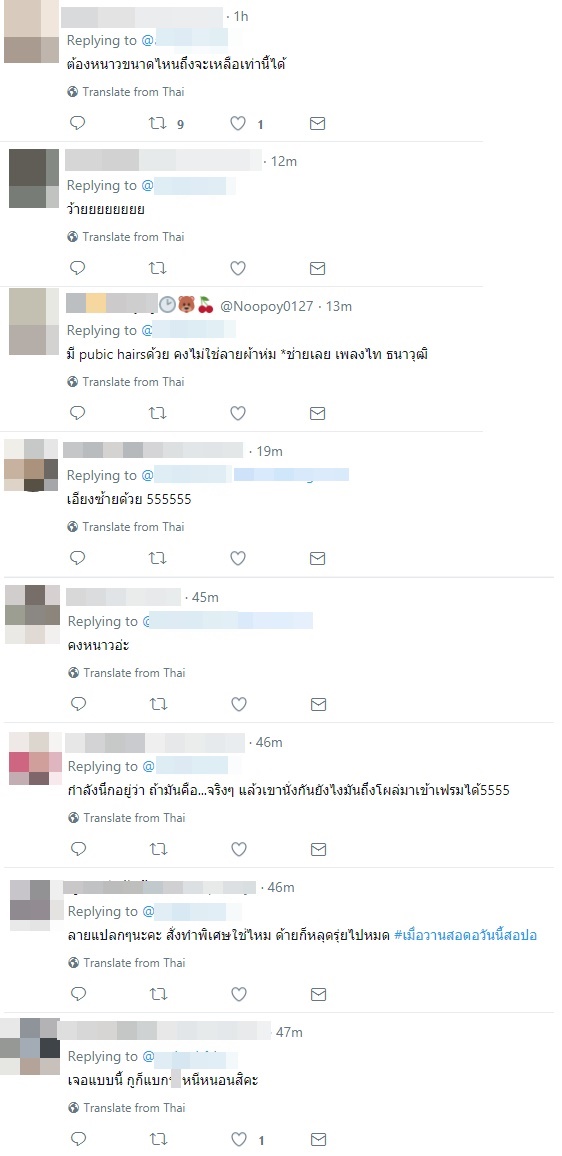562x1156 pixels.
Task: Like the 47m tweet with 1 like
Action: click(x=238, y=1139)
